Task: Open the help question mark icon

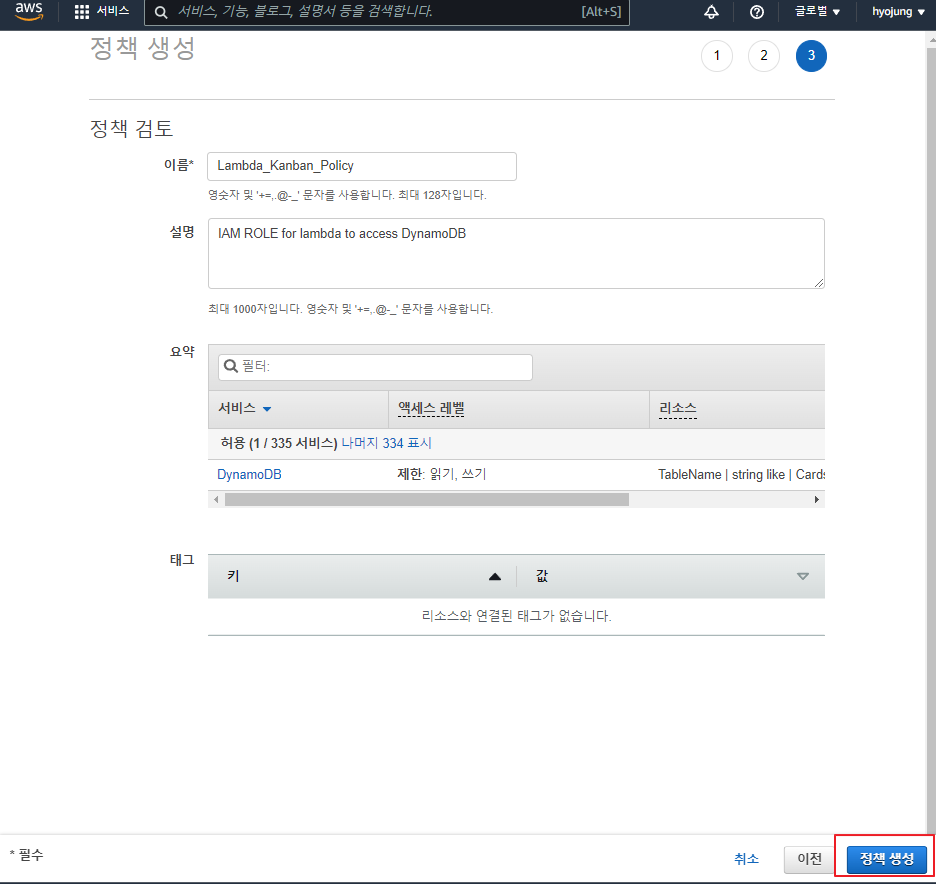Action: (757, 12)
